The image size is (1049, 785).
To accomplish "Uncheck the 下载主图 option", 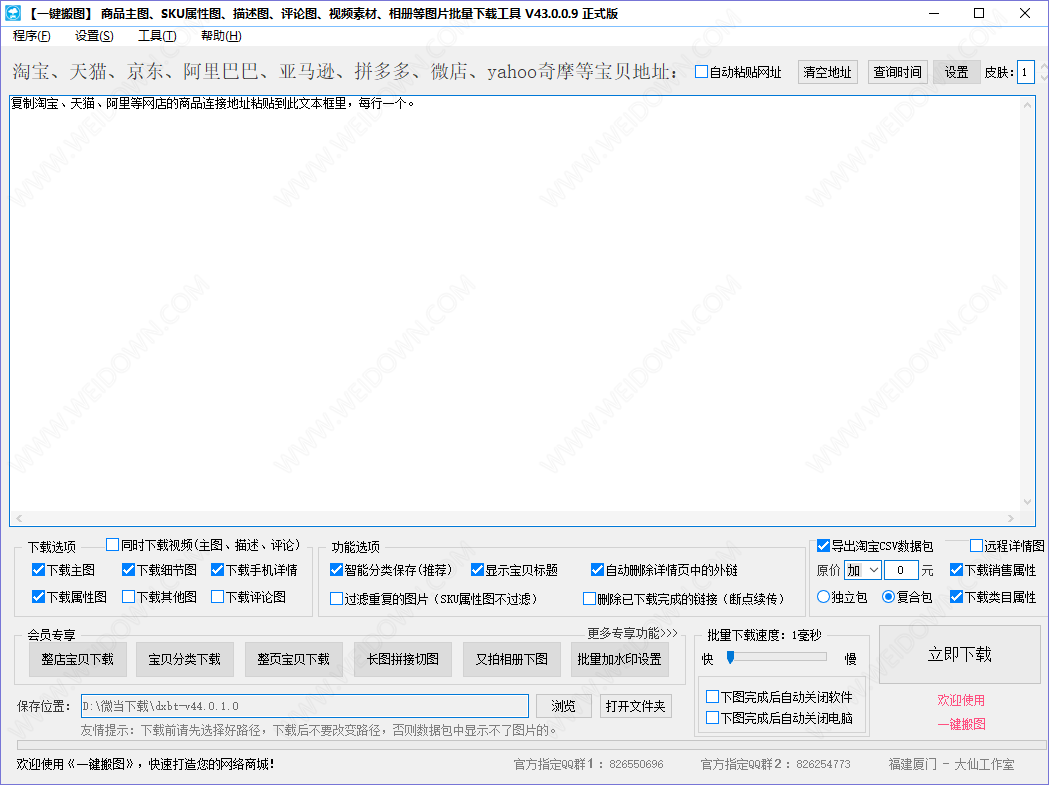I will tap(39, 570).
